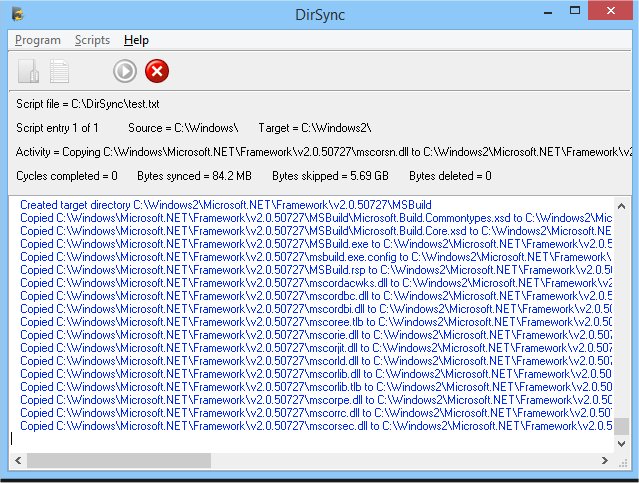This screenshot has height=483, width=639.
Task: Click the MSBuild.rsp log line
Action: click(x=316, y=270)
